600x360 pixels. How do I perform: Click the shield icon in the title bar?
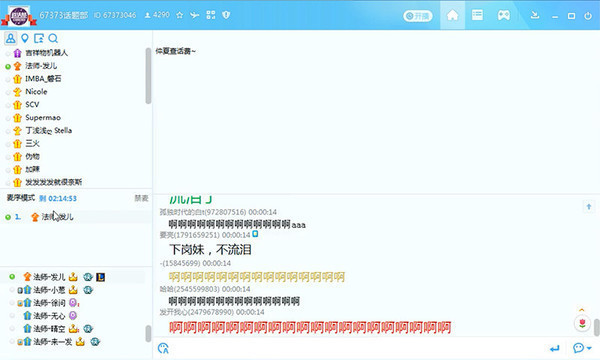226,15
